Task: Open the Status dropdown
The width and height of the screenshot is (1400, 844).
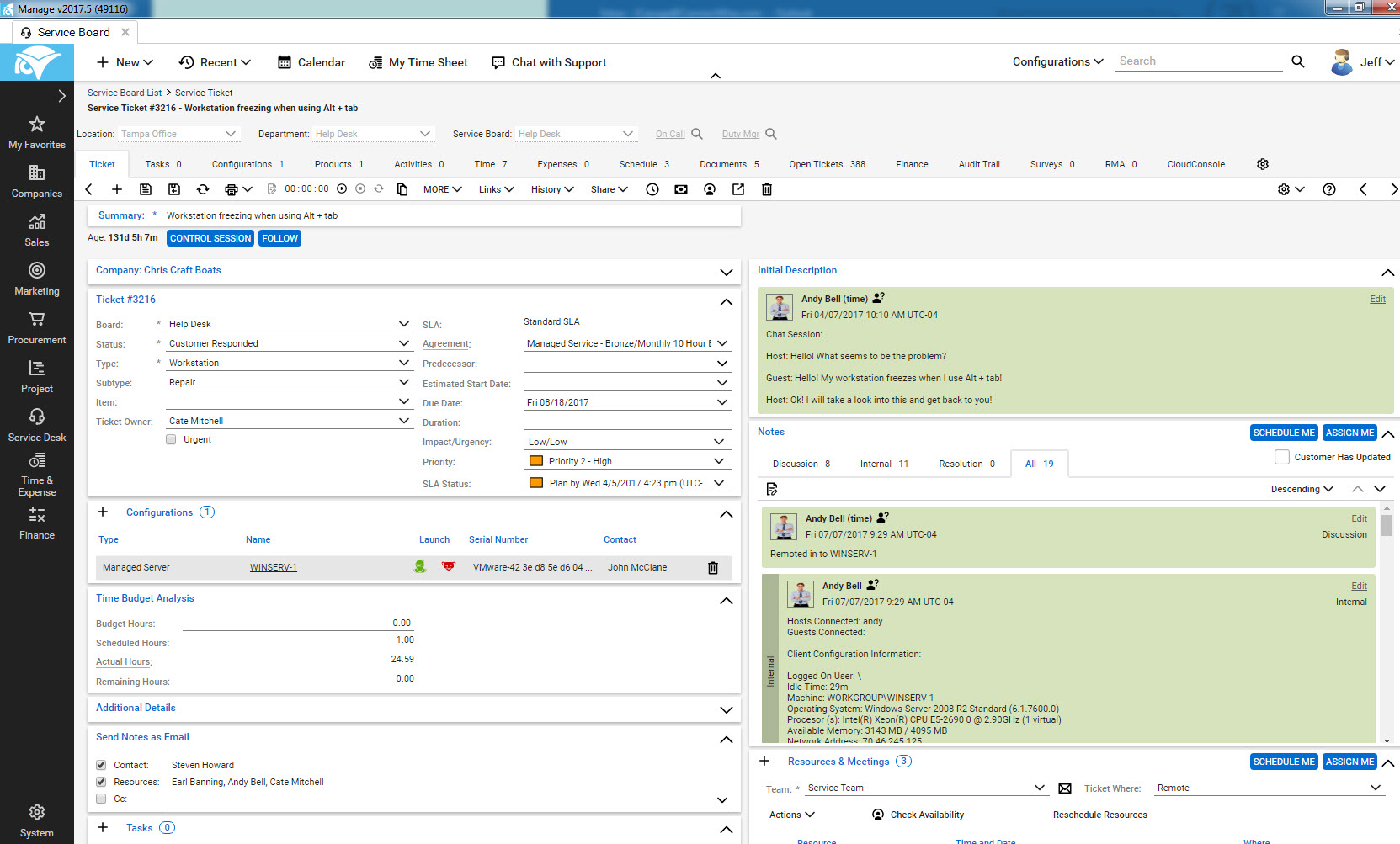Action: coord(404,343)
